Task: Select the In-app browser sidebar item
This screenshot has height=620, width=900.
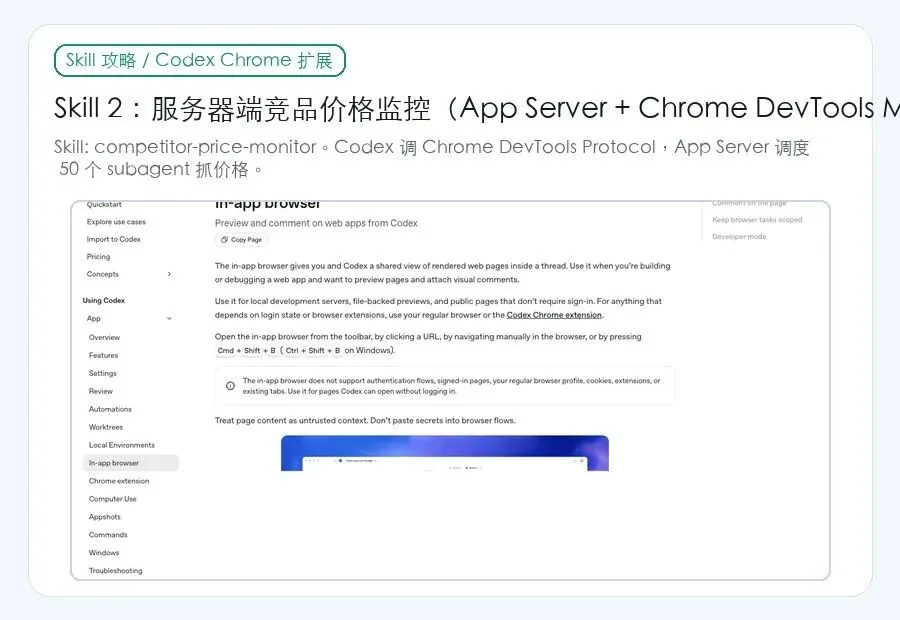Action: pyautogui.click(x=131, y=463)
